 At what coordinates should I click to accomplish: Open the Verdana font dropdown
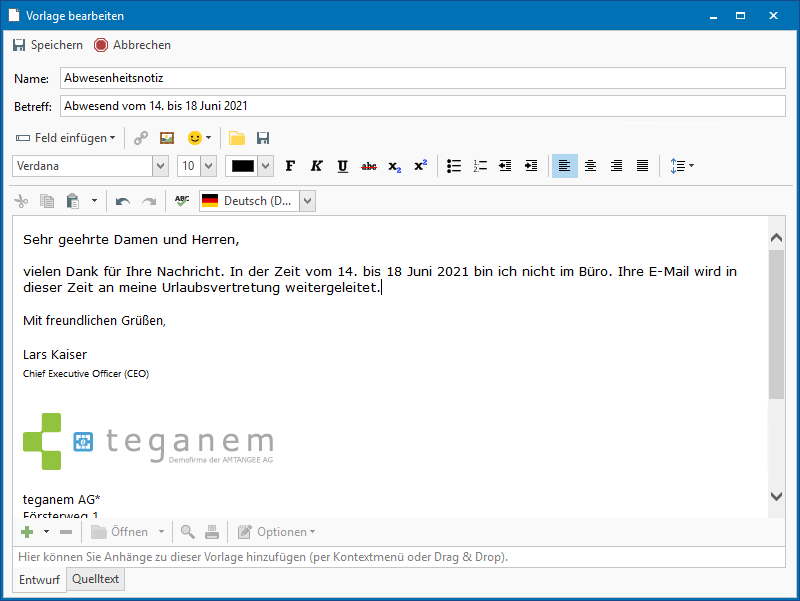[161, 166]
